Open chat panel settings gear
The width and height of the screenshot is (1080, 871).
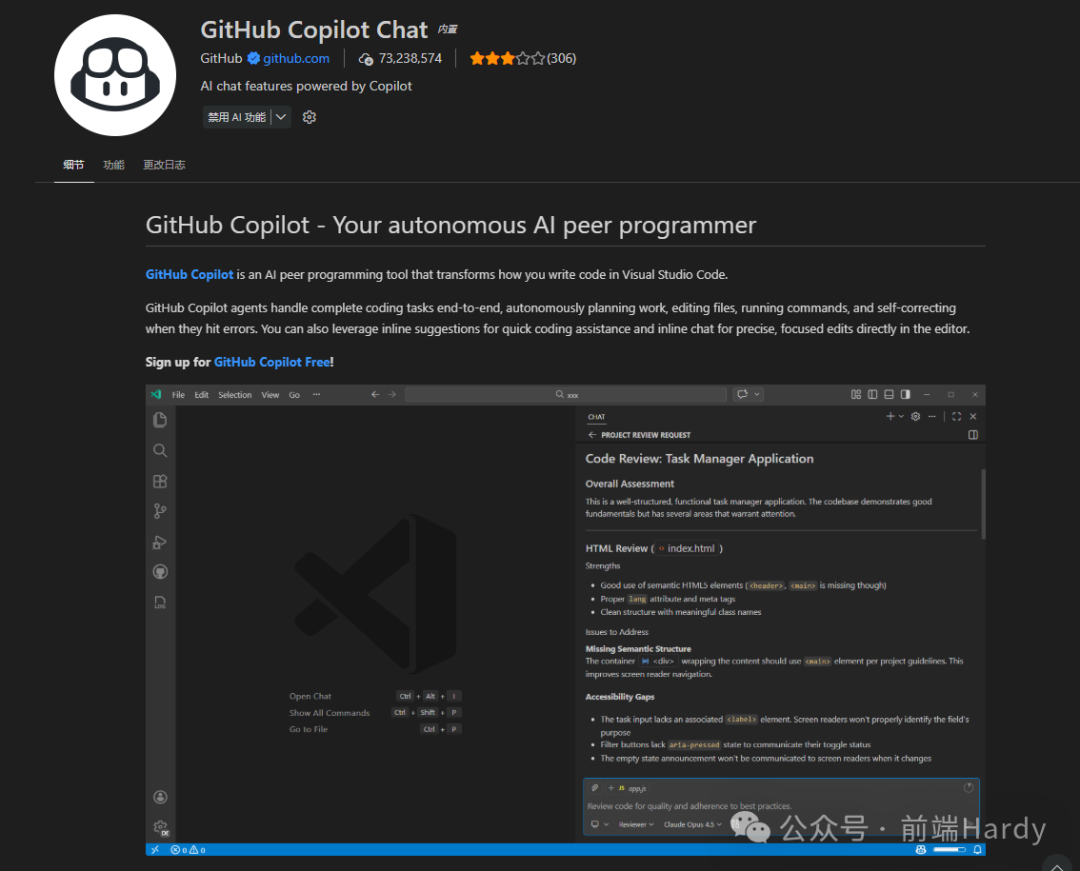tap(915, 416)
